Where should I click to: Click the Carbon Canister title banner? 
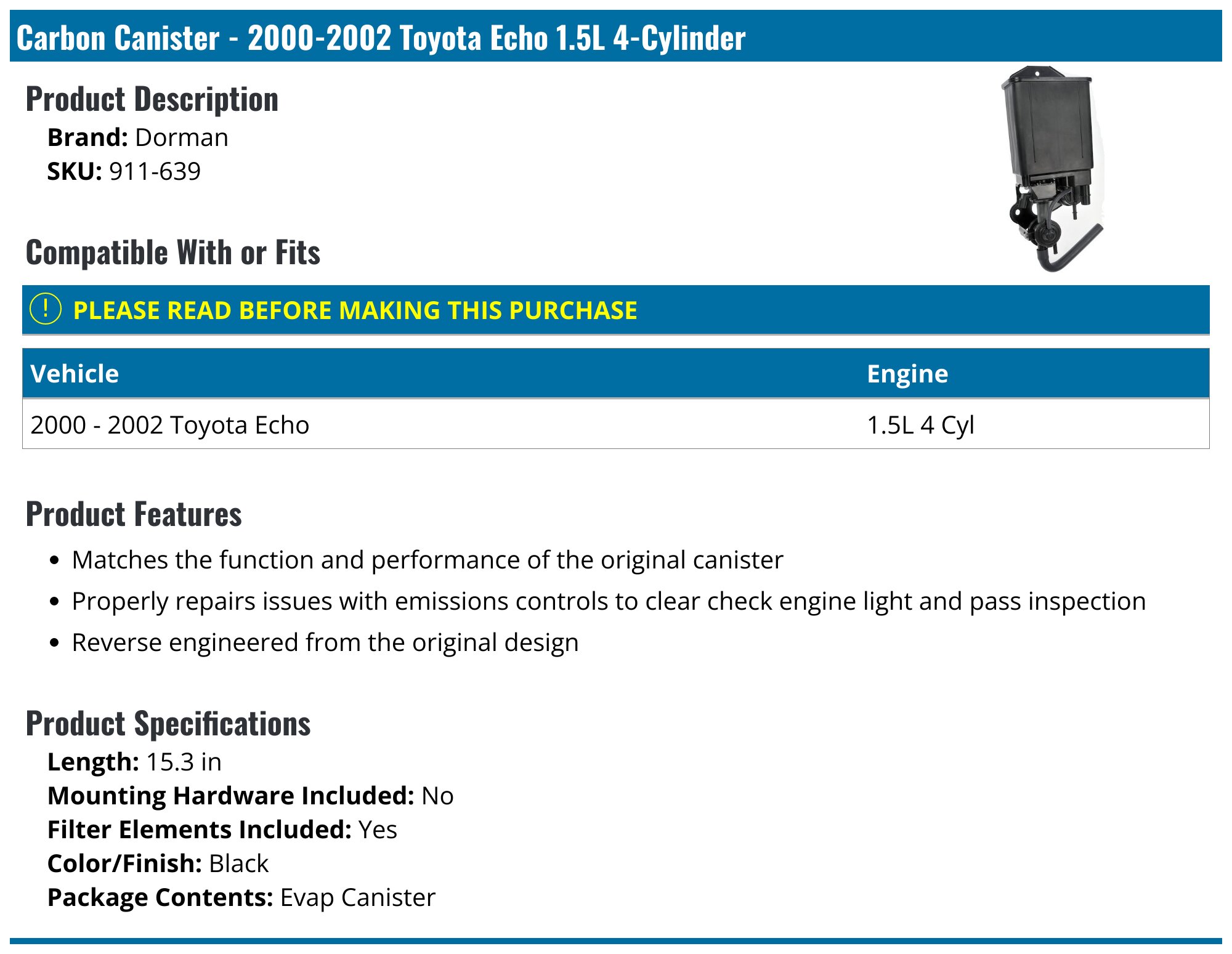point(381,38)
